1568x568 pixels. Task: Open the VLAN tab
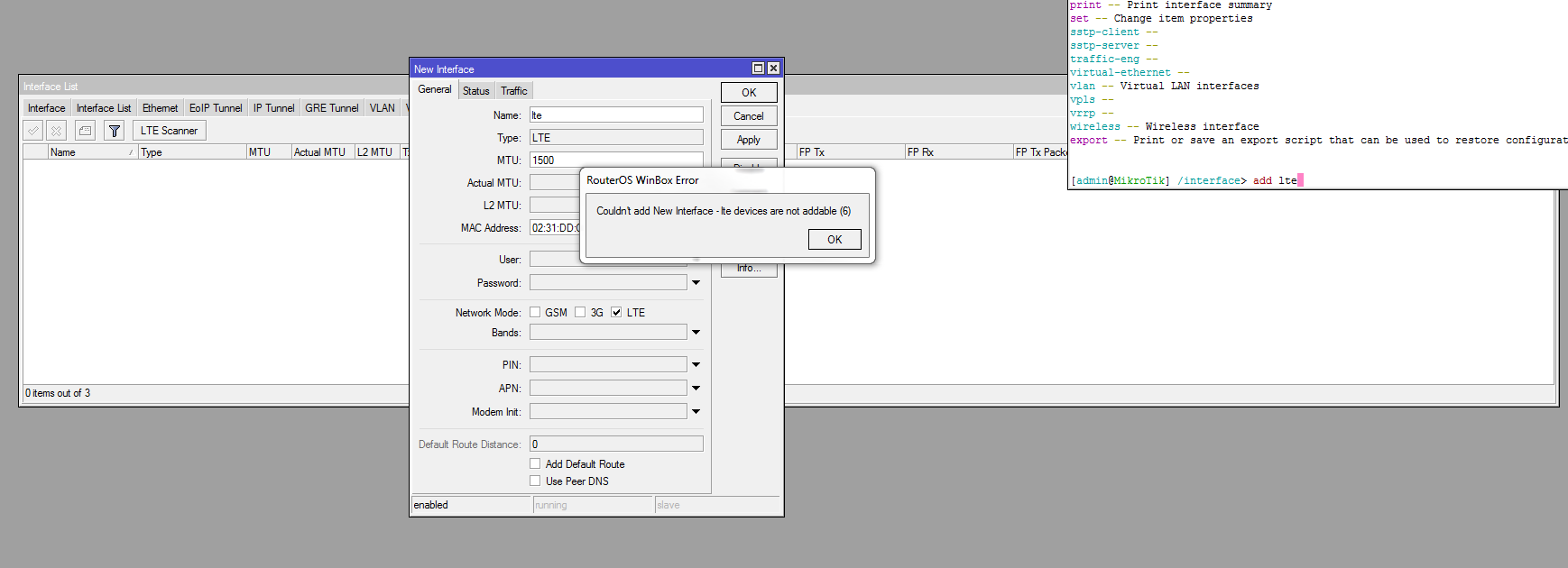pos(383,108)
